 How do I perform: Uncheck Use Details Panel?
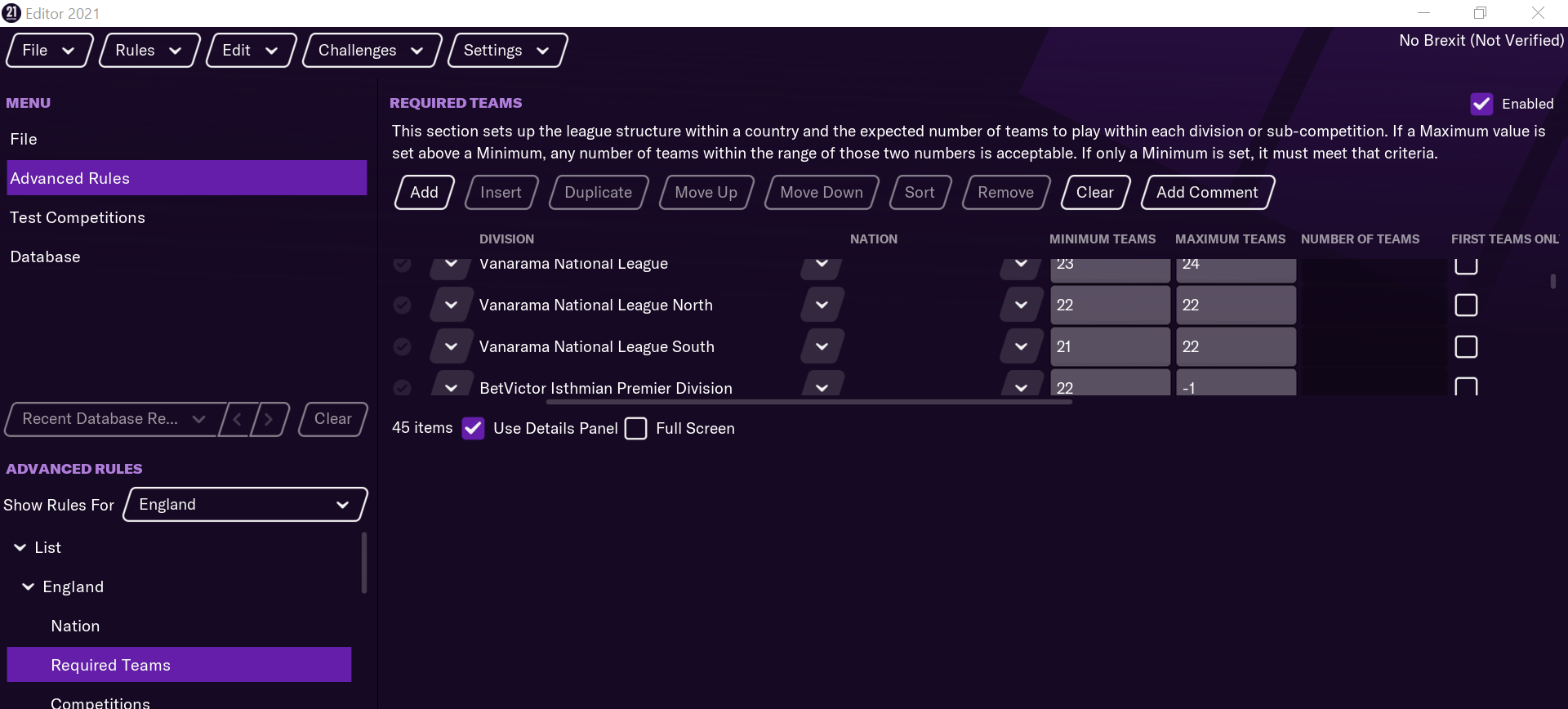pos(473,429)
